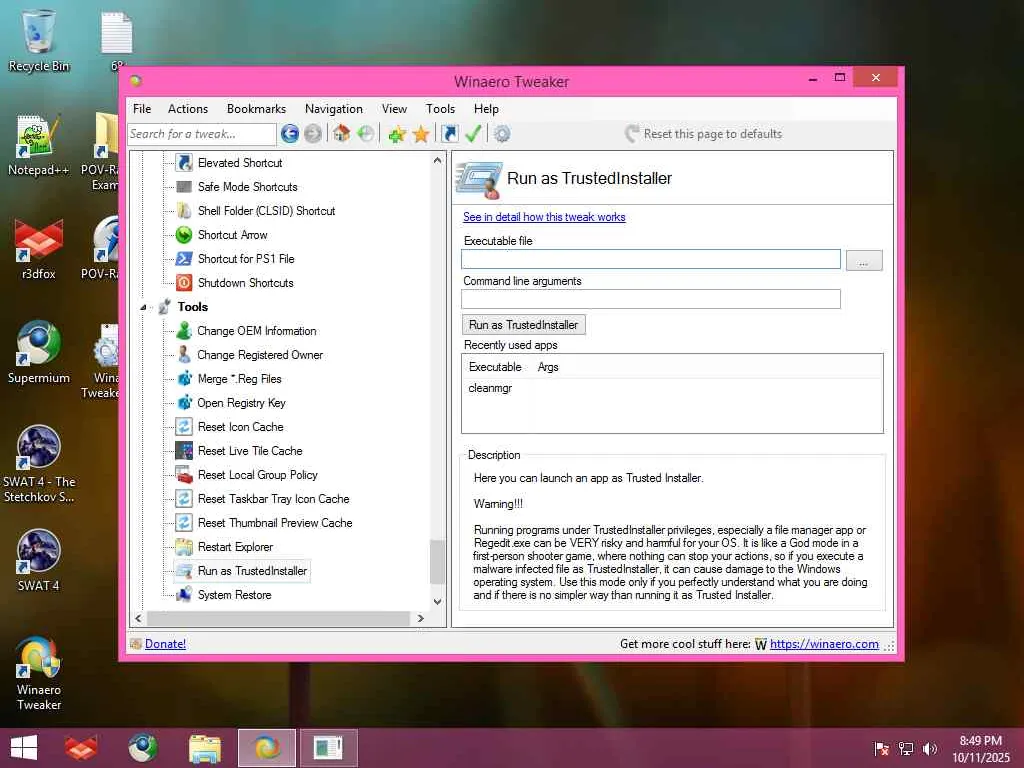The image size is (1024, 768).
Task: Click the horizontal scrollbar left arrow
Action: (x=138, y=618)
